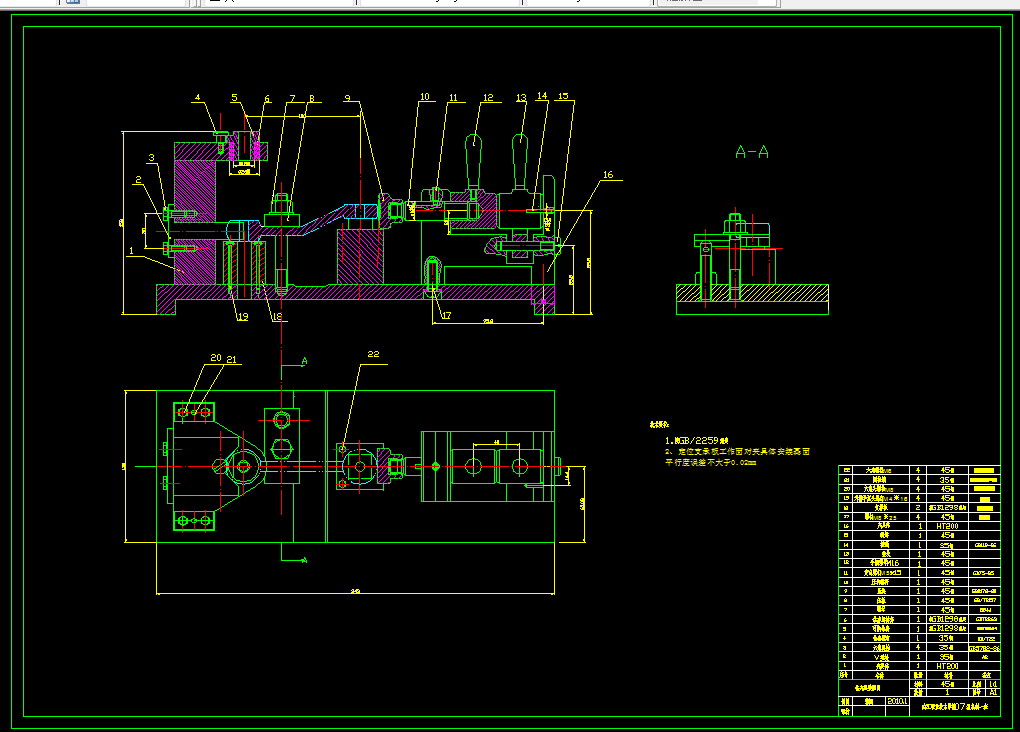Click the upper section line marker A

coord(304,359)
